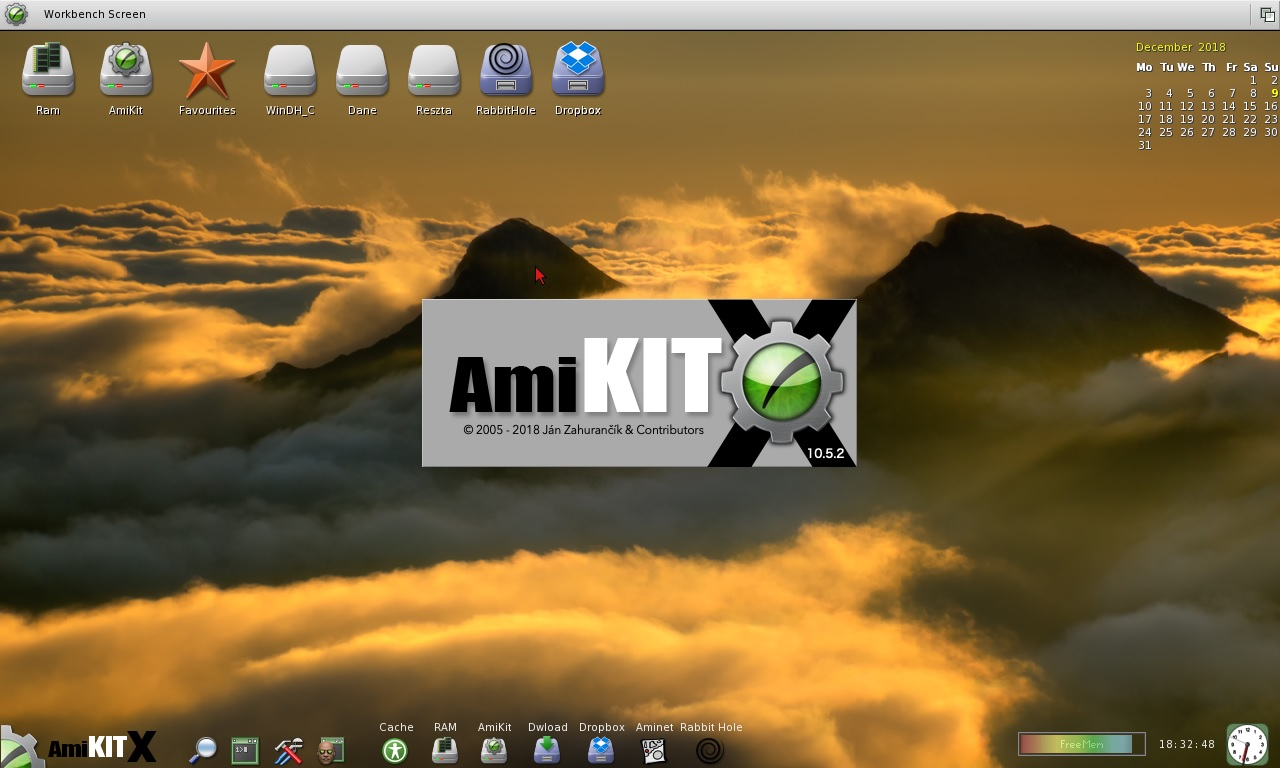Click the face with sunglasses dock icon
This screenshot has height=768, width=1280.
pyautogui.click(x=330, y=750)
